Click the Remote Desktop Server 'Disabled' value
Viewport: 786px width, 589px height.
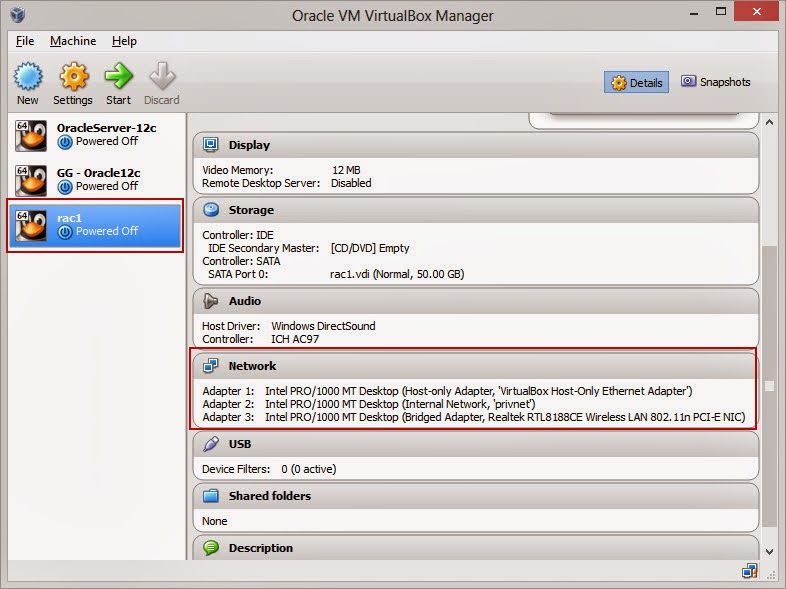[351, 183]
